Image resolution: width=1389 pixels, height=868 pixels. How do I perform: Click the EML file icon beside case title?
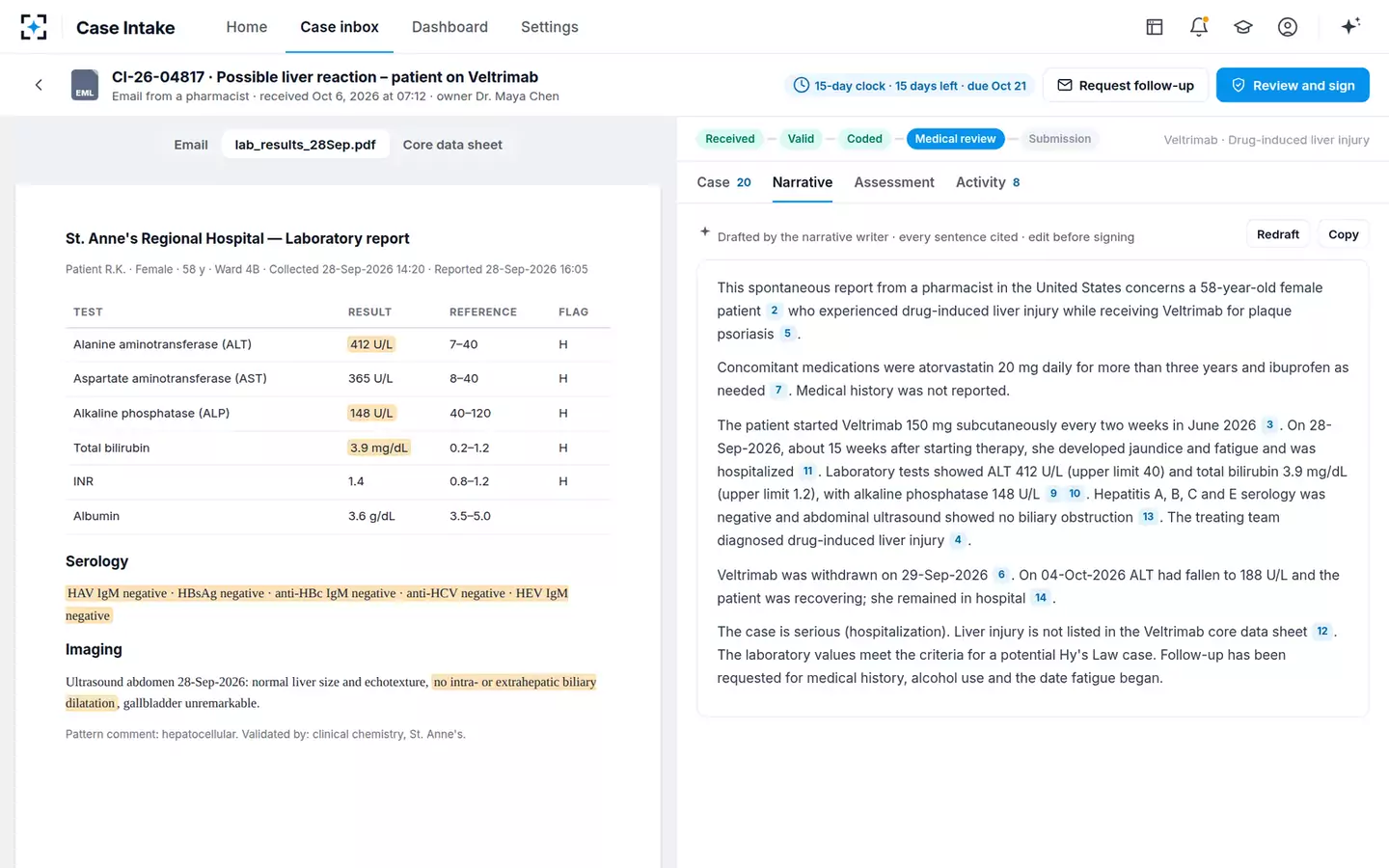click(85, 85)
